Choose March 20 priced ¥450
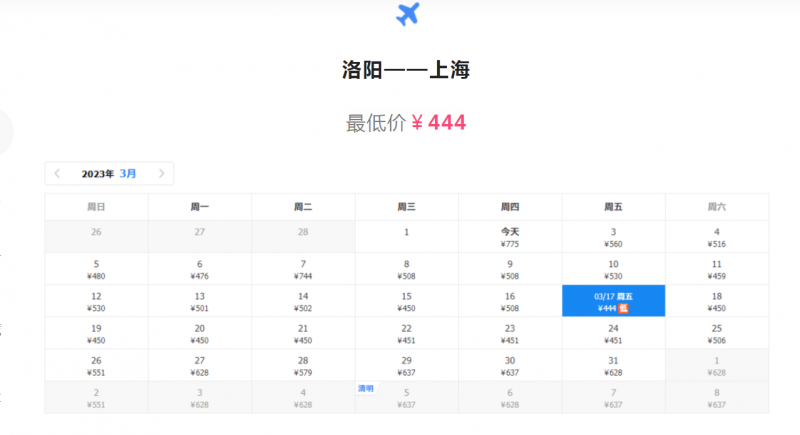The image size is (800, 435). click(x=200, y=333)
